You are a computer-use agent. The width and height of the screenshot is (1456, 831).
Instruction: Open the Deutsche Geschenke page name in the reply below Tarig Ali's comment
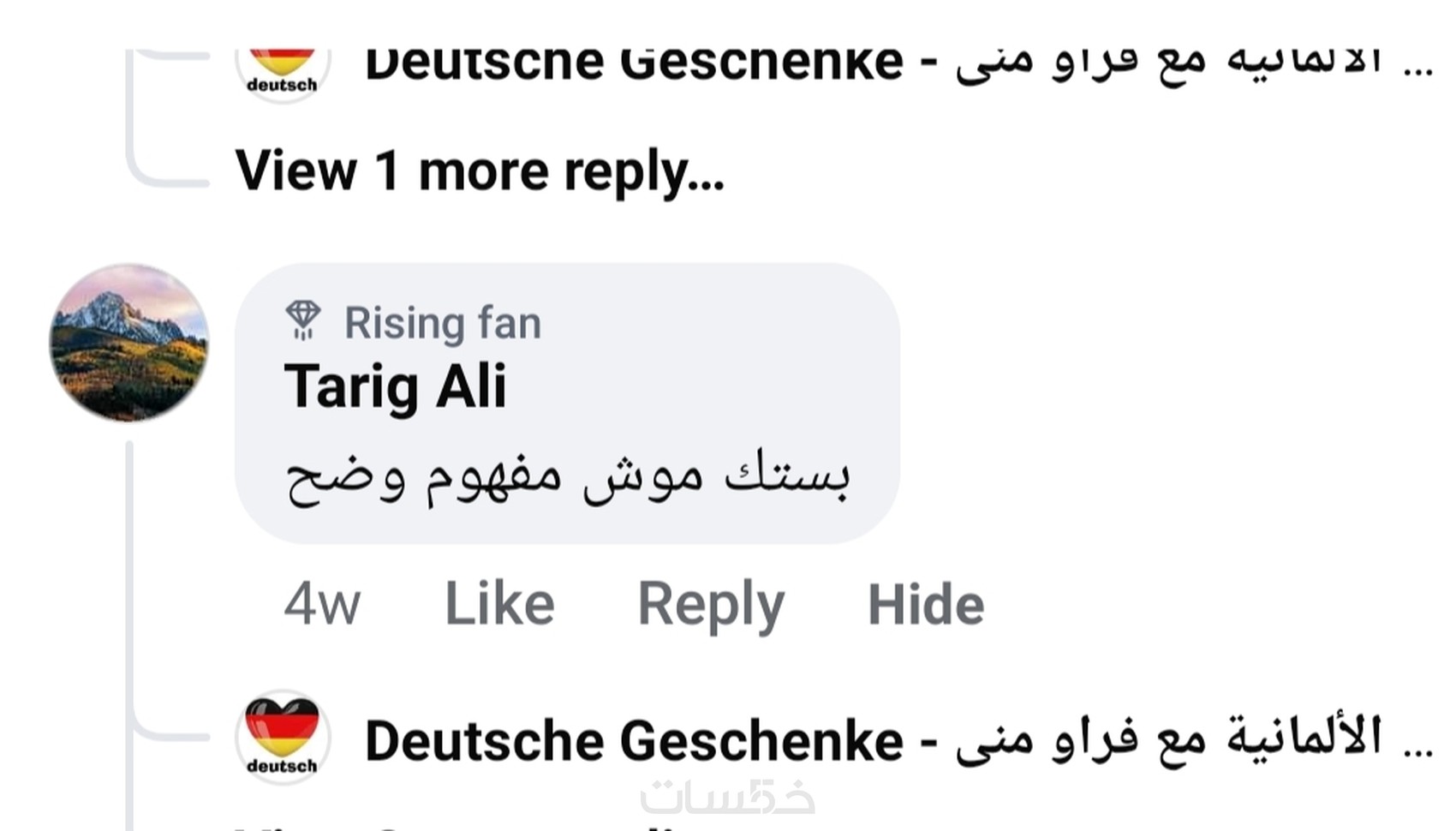tap(634, 740)
